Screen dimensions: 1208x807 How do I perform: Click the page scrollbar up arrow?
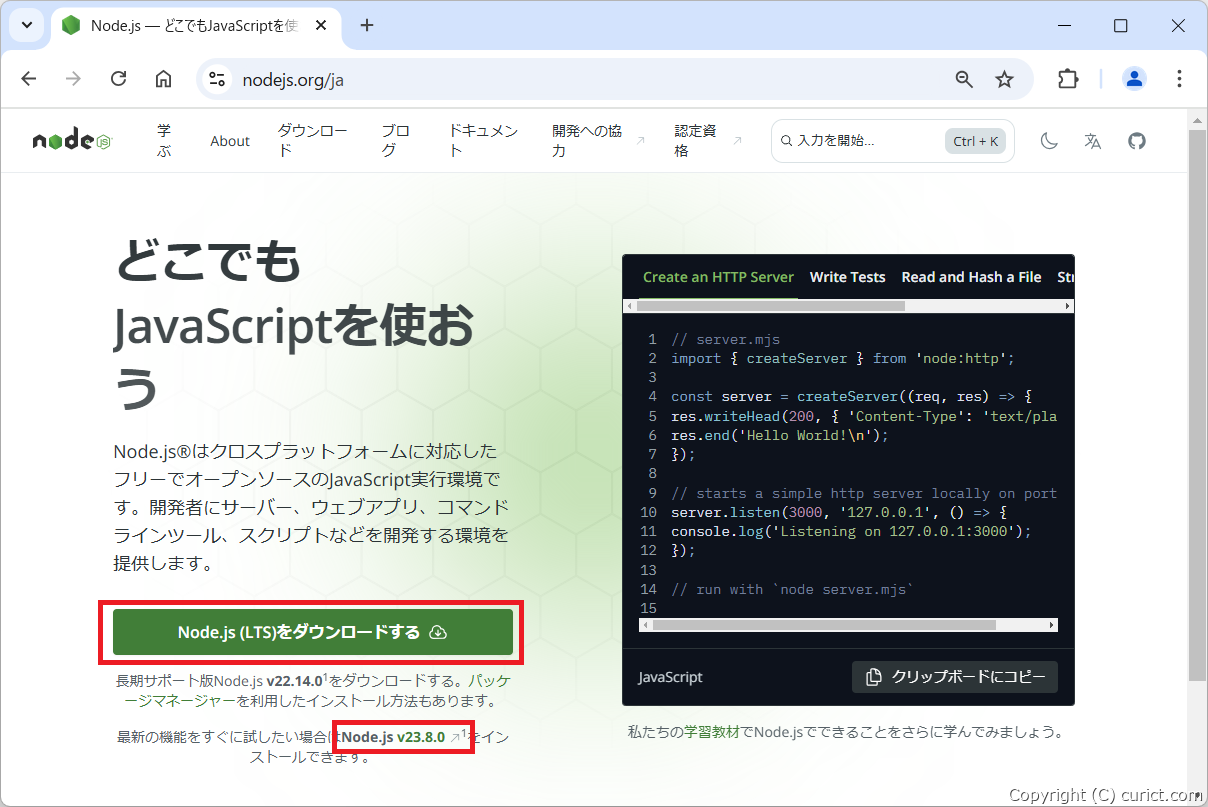[1197, 118]
